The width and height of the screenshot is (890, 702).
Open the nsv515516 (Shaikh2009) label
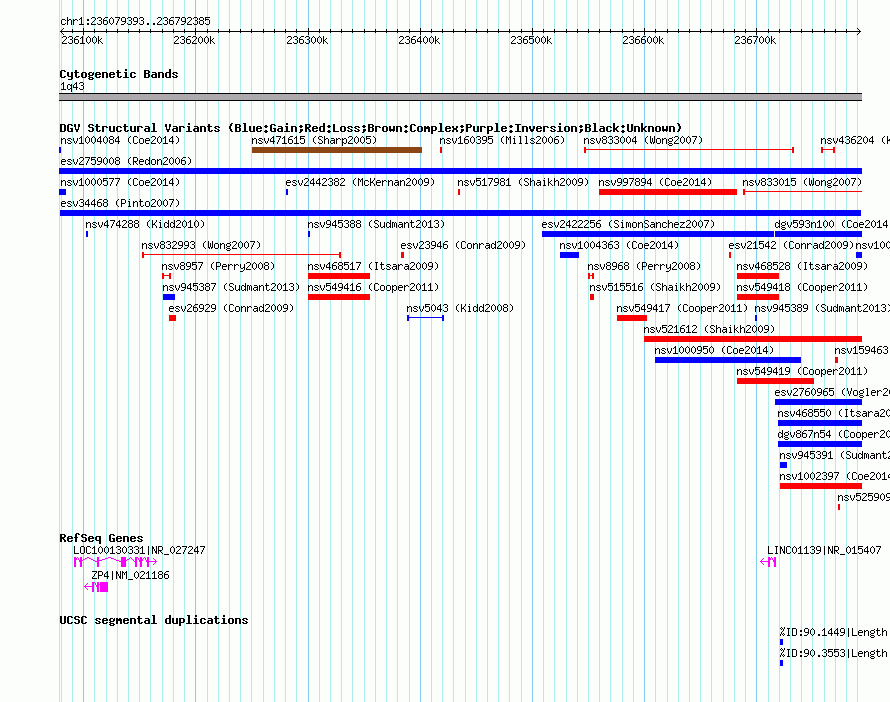coord(655,287)
